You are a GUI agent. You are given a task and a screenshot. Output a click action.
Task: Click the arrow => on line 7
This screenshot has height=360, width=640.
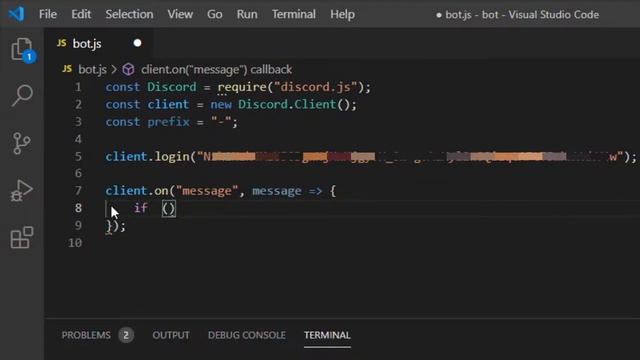tap(316, 191)
